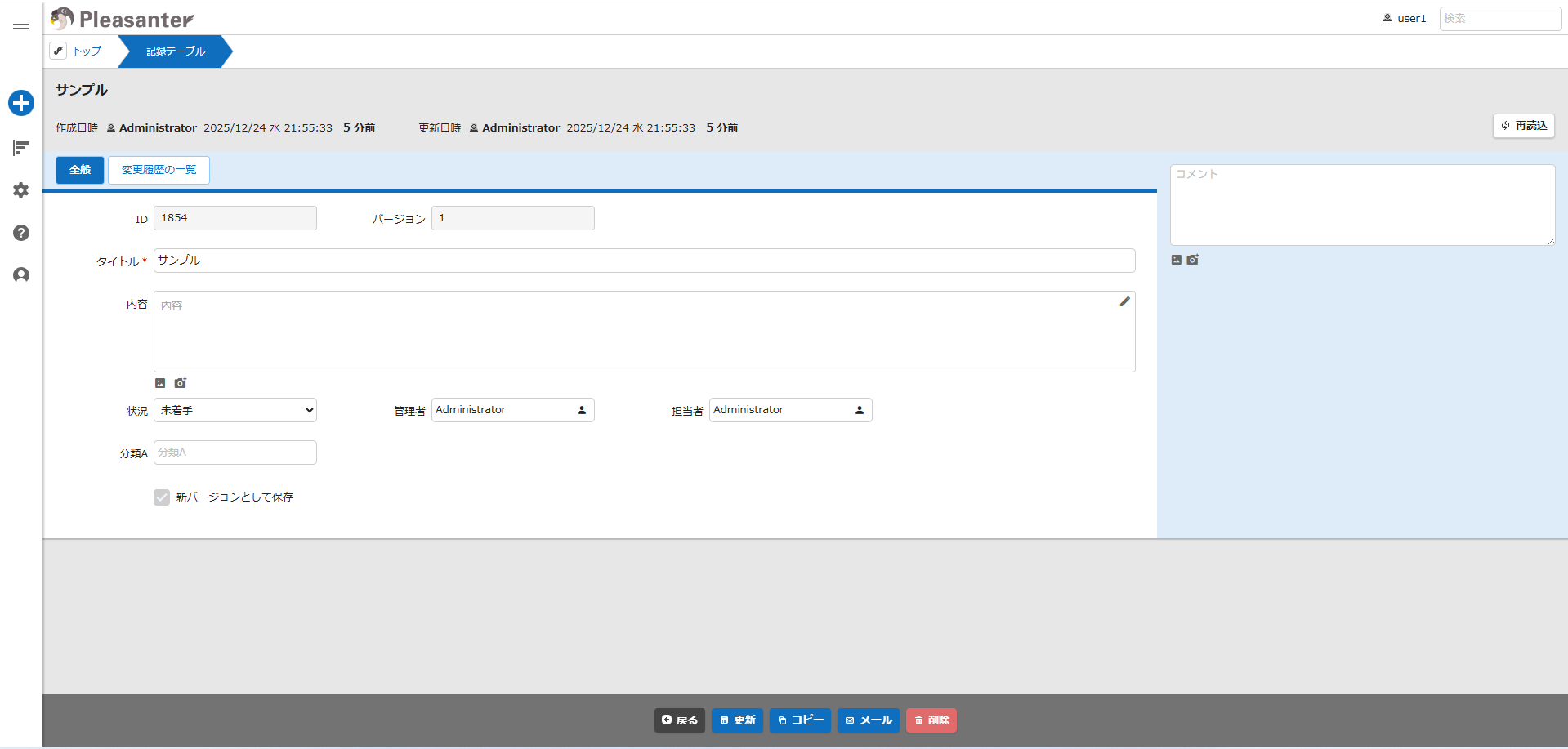Click the blue plus new-record icon
This screenshot has height=749, width=1568.
(x=21, y=103)
